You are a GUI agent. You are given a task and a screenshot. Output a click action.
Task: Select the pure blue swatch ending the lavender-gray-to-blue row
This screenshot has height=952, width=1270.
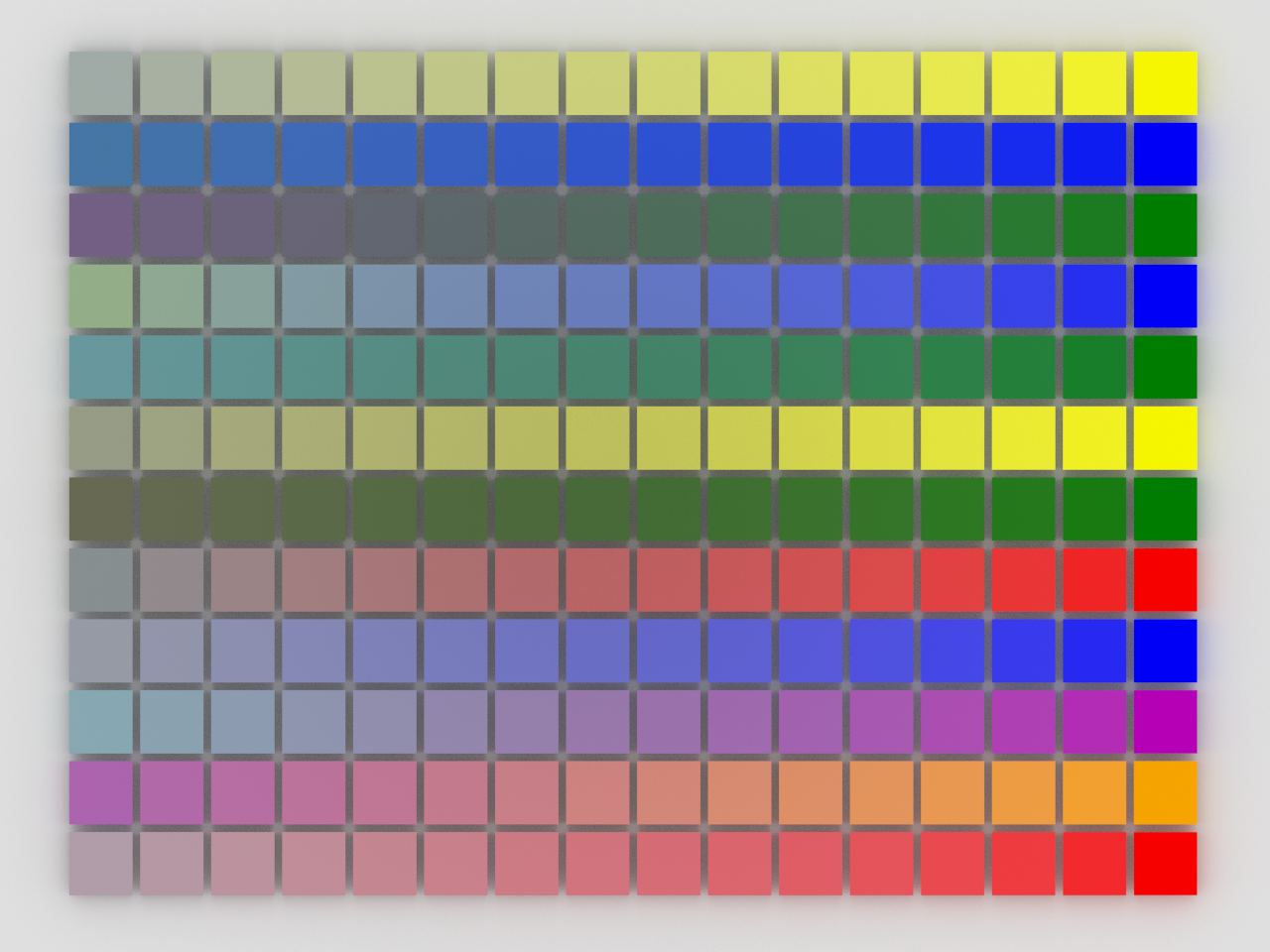(x=1165, y=651)
